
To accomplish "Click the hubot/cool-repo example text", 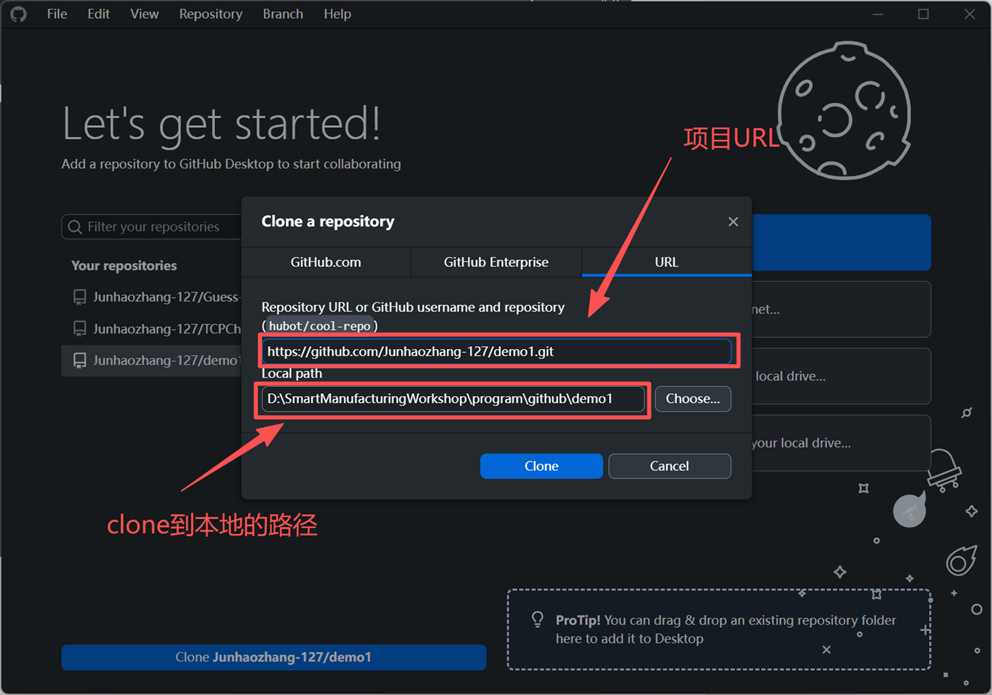I will point(319,326).
